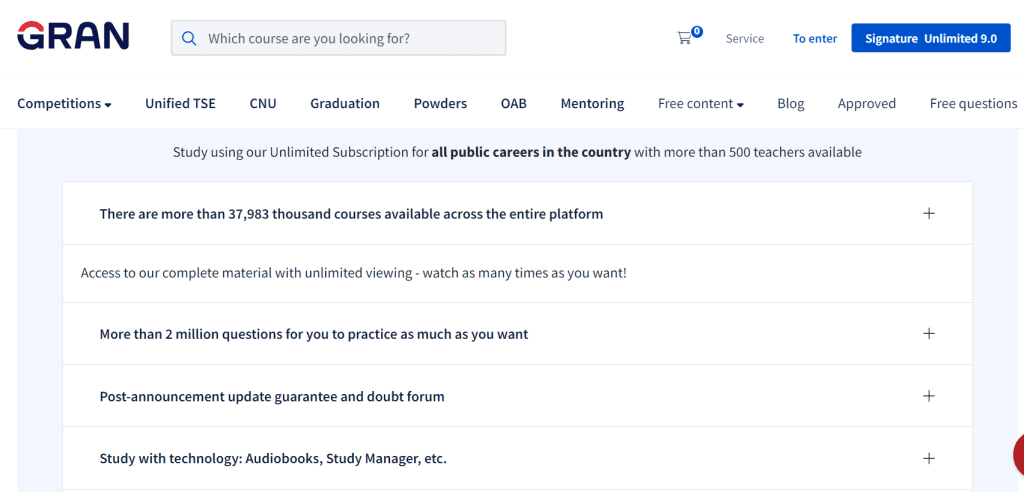
Task: Click the GRAN logo
Action: [73, 37]
